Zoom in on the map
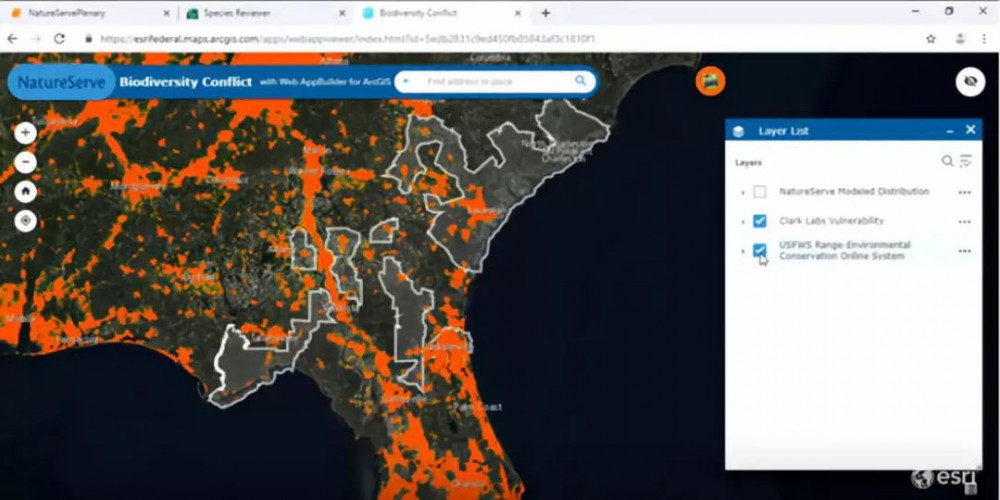1000x500 pixels. (x=26, y=133)
